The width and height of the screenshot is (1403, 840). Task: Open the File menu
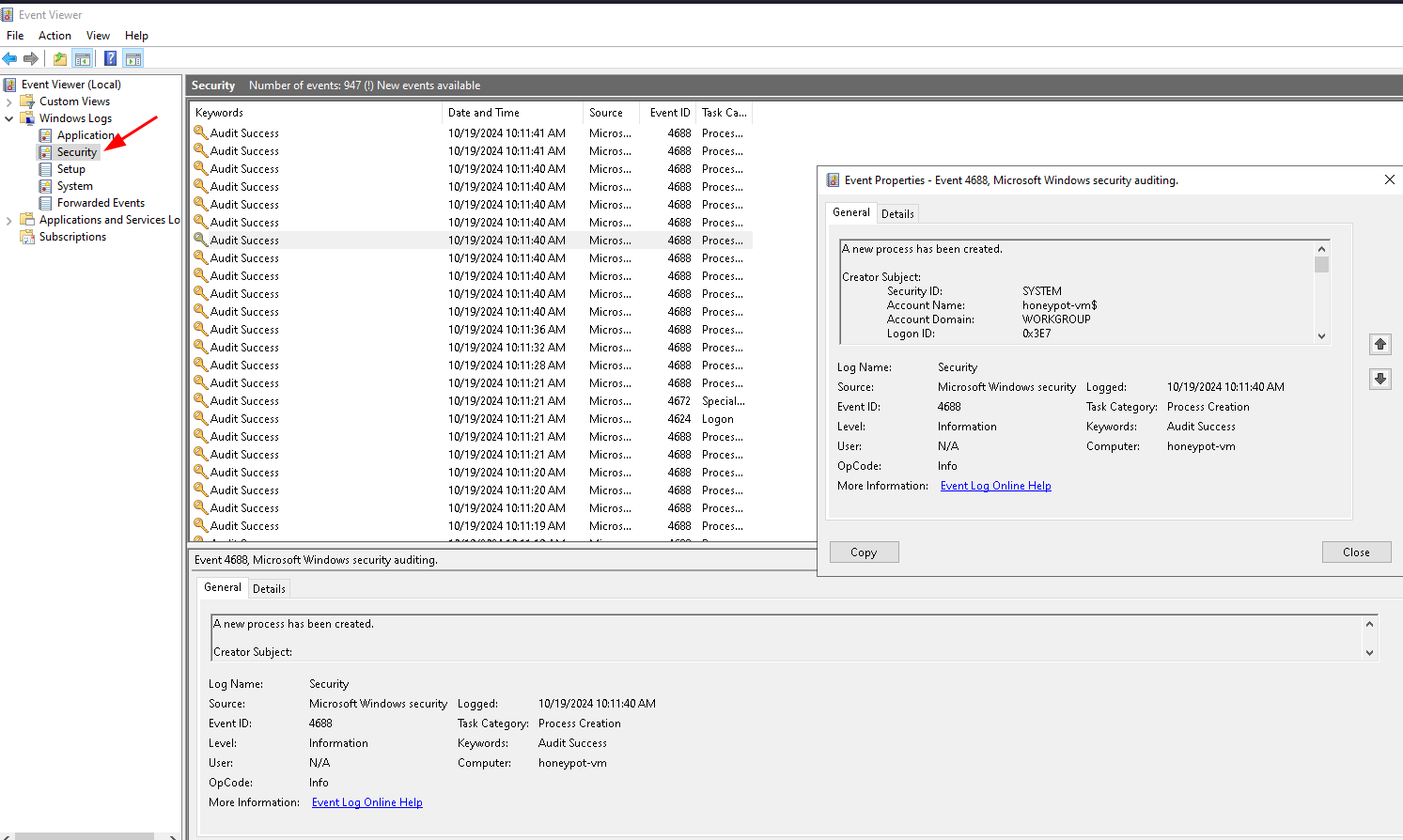pos(15,36)
